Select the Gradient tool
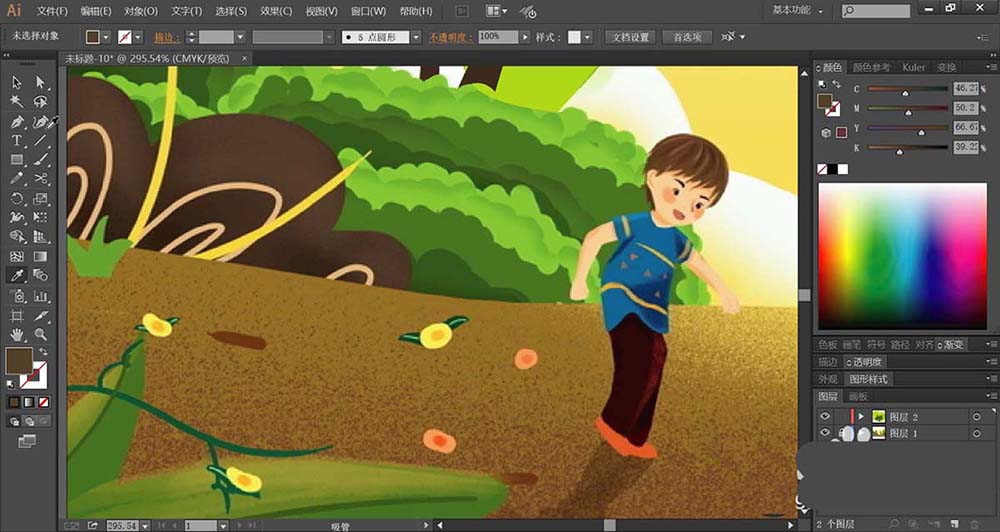1000x532 pixels. (x=41, y=256)
